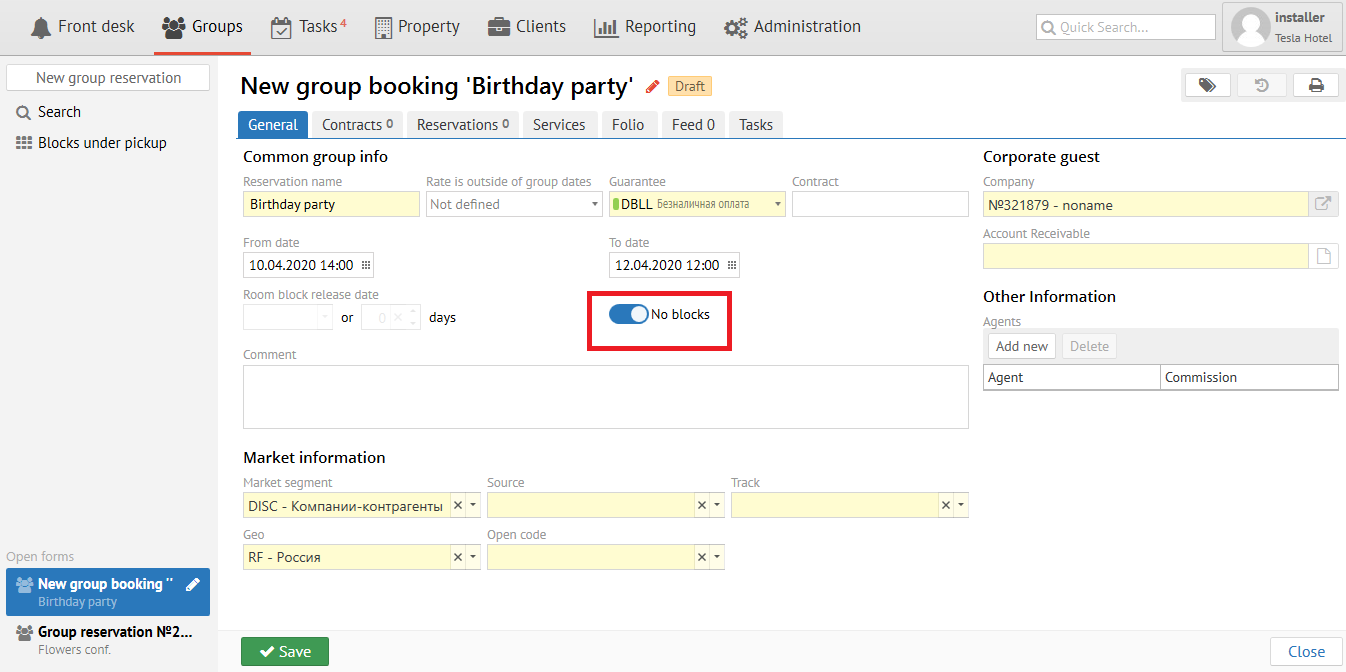This screenshot has width=1346, height=672.
Task: Click the pencil icon next to booking title
Action: point(653,87)
